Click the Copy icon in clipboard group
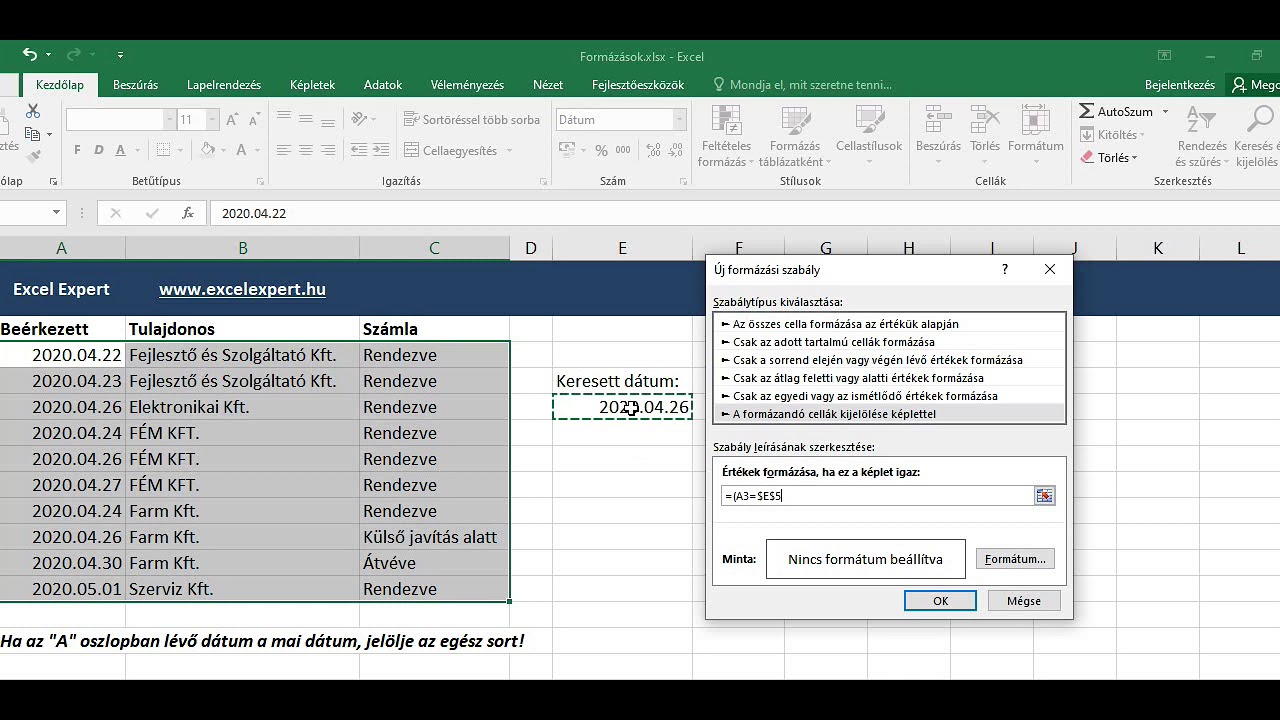This screenshot has height=720, width=1280. 33,134
